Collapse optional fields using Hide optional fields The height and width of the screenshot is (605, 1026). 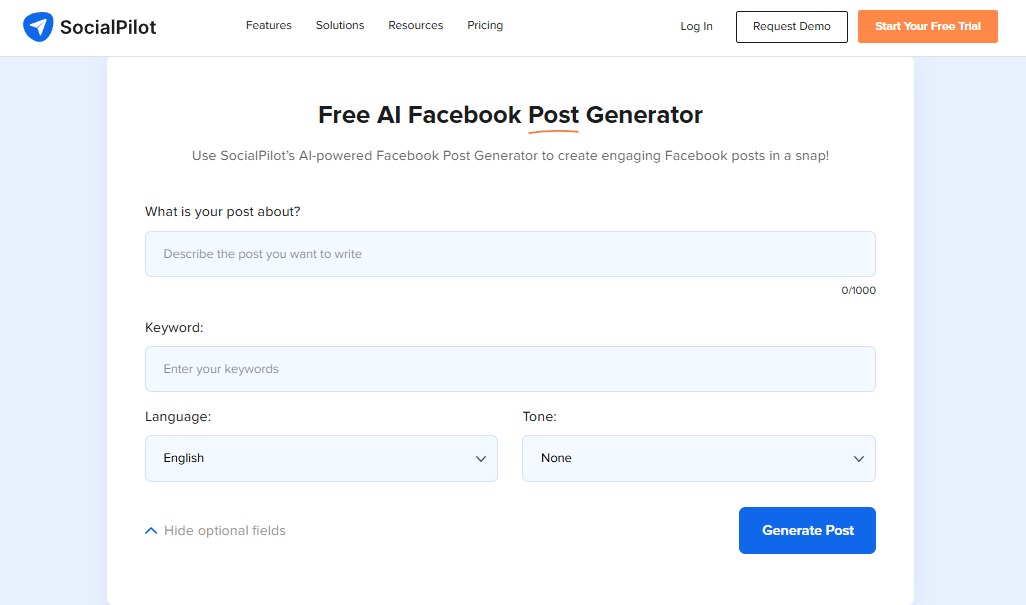point(225,530)
